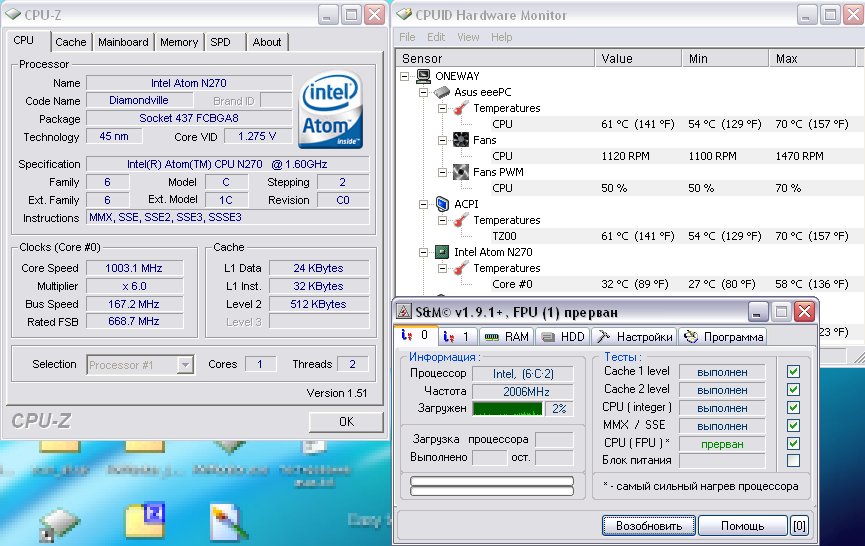Click the OK button in CPU-Z
The height and width of the screenshot is (546, 865).
click(x=346, y=422)
